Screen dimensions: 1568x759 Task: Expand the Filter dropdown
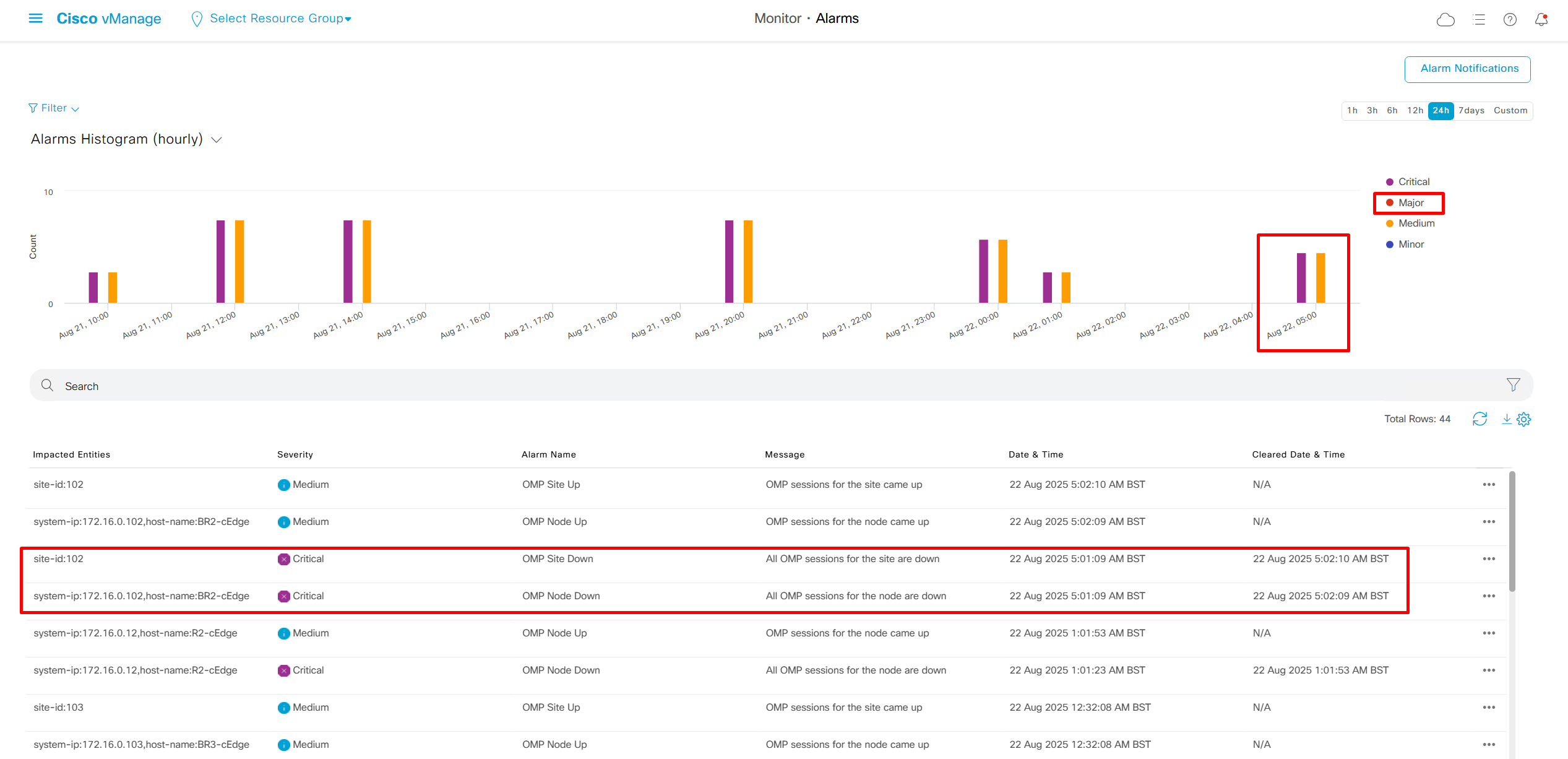point(54,108)
